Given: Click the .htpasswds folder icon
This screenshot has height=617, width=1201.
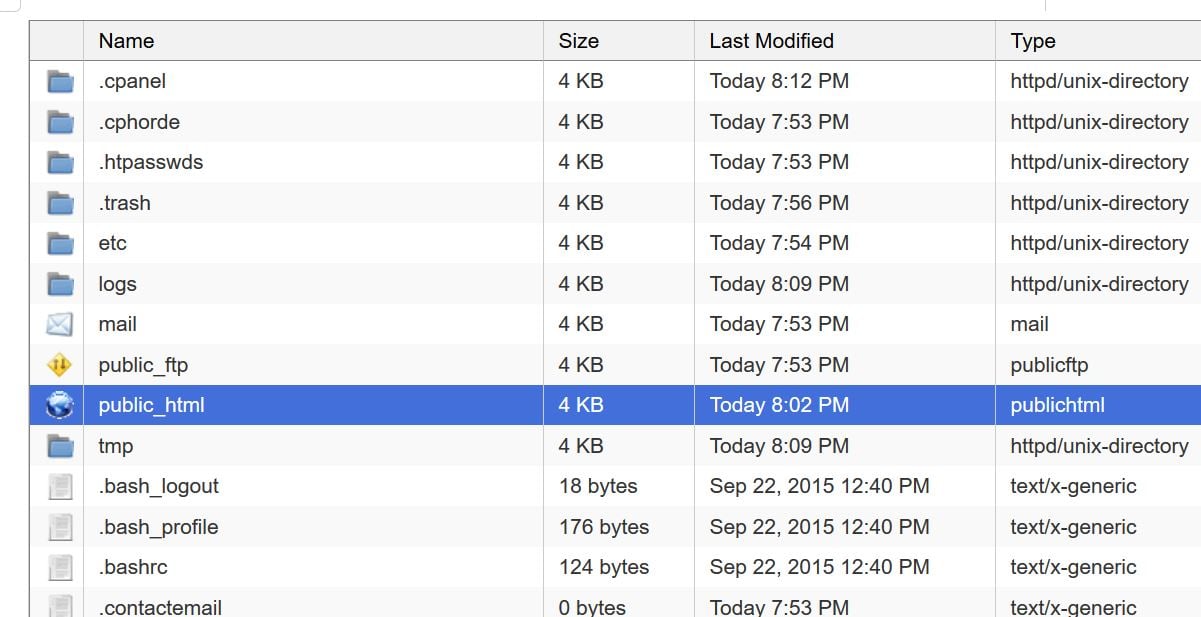Looking at the screenshot, I should (58, 162).
